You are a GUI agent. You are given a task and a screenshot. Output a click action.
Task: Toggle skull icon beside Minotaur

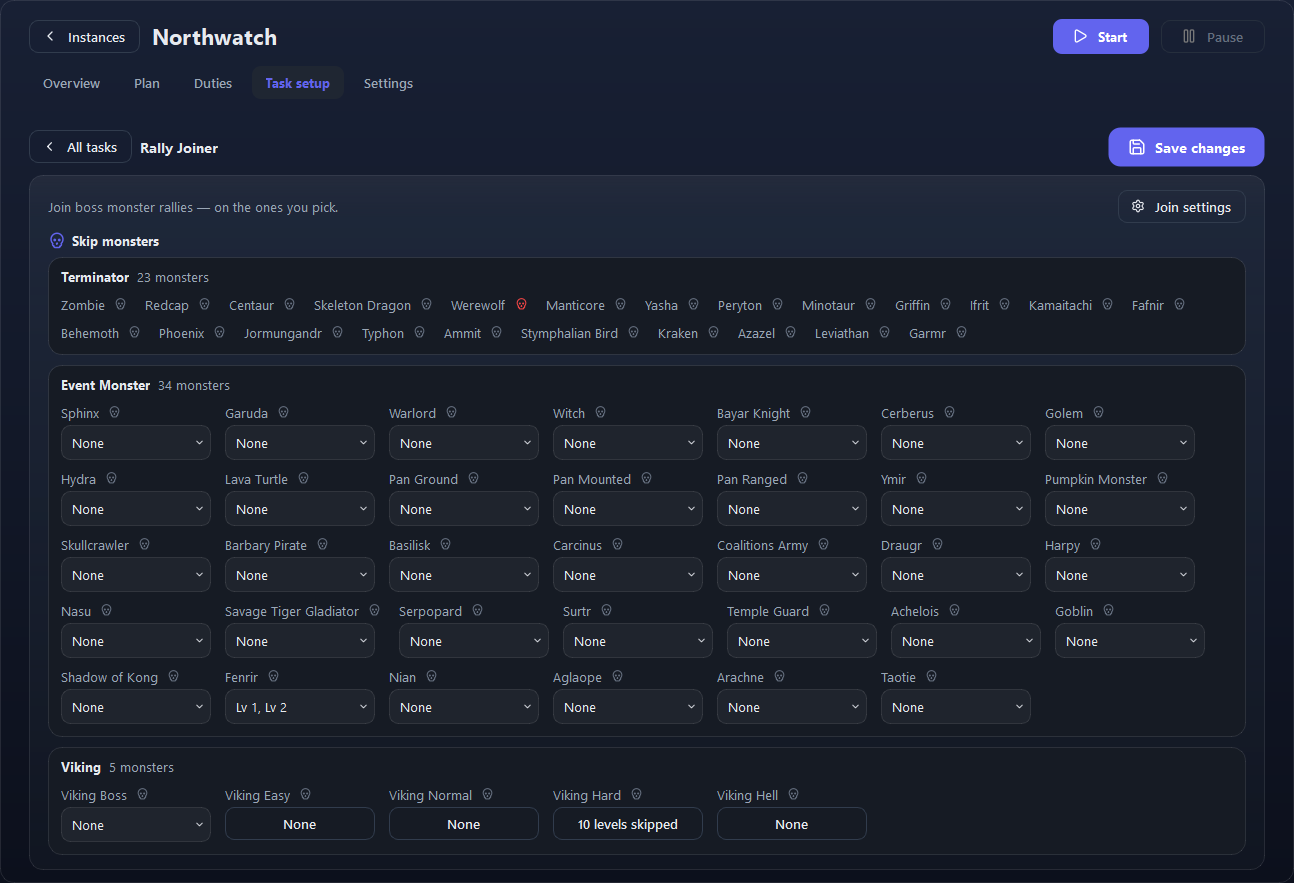[870, 305]
